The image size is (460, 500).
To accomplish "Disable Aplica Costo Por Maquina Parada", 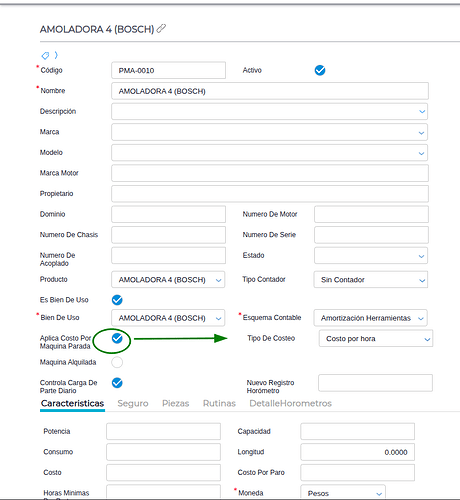I will tap(117, 338).
